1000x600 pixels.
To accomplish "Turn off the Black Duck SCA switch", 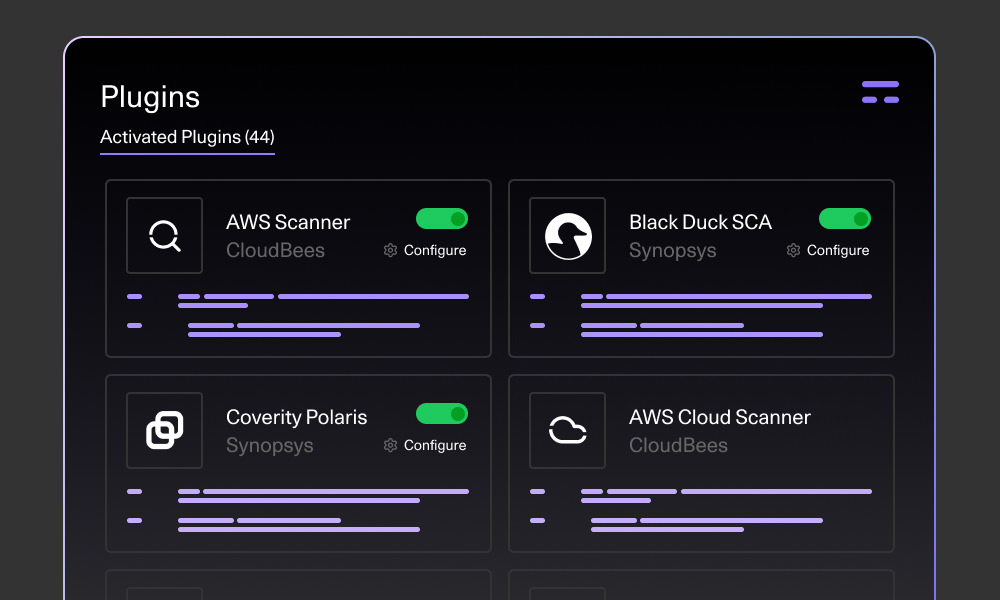I will 845,219.
